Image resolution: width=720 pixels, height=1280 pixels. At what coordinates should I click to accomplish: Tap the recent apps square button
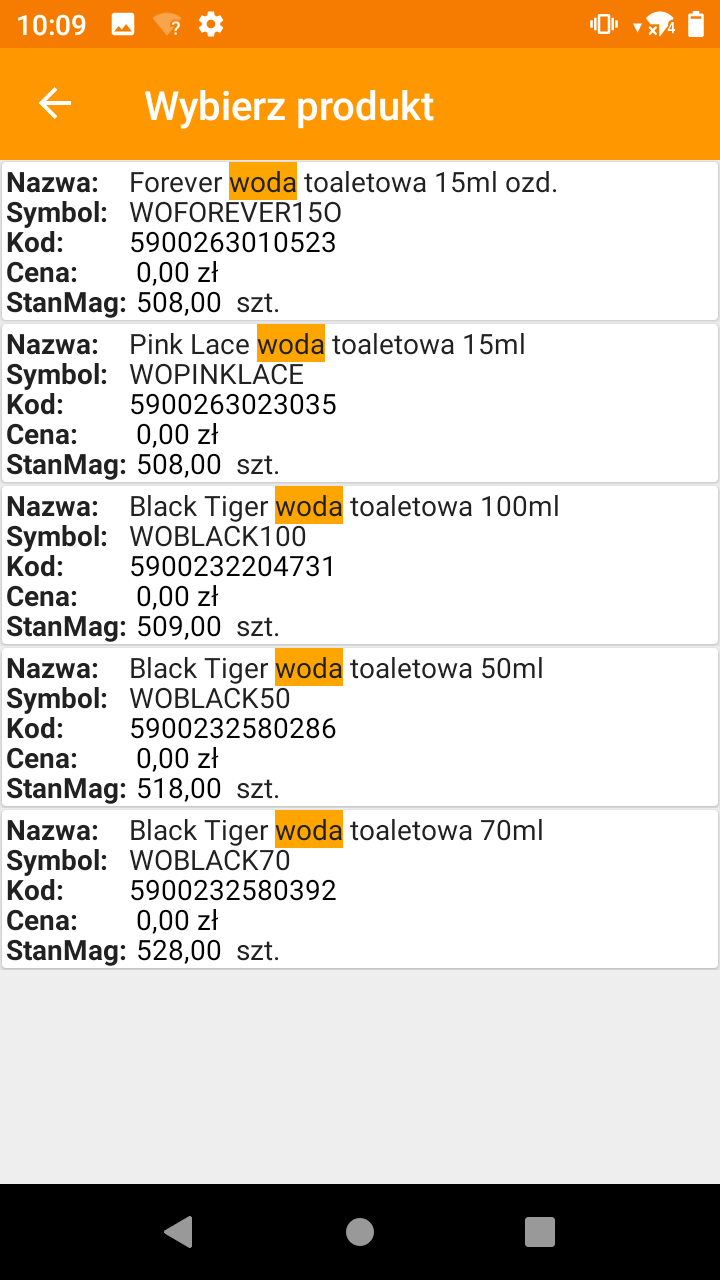click(x=540, y=1232)
